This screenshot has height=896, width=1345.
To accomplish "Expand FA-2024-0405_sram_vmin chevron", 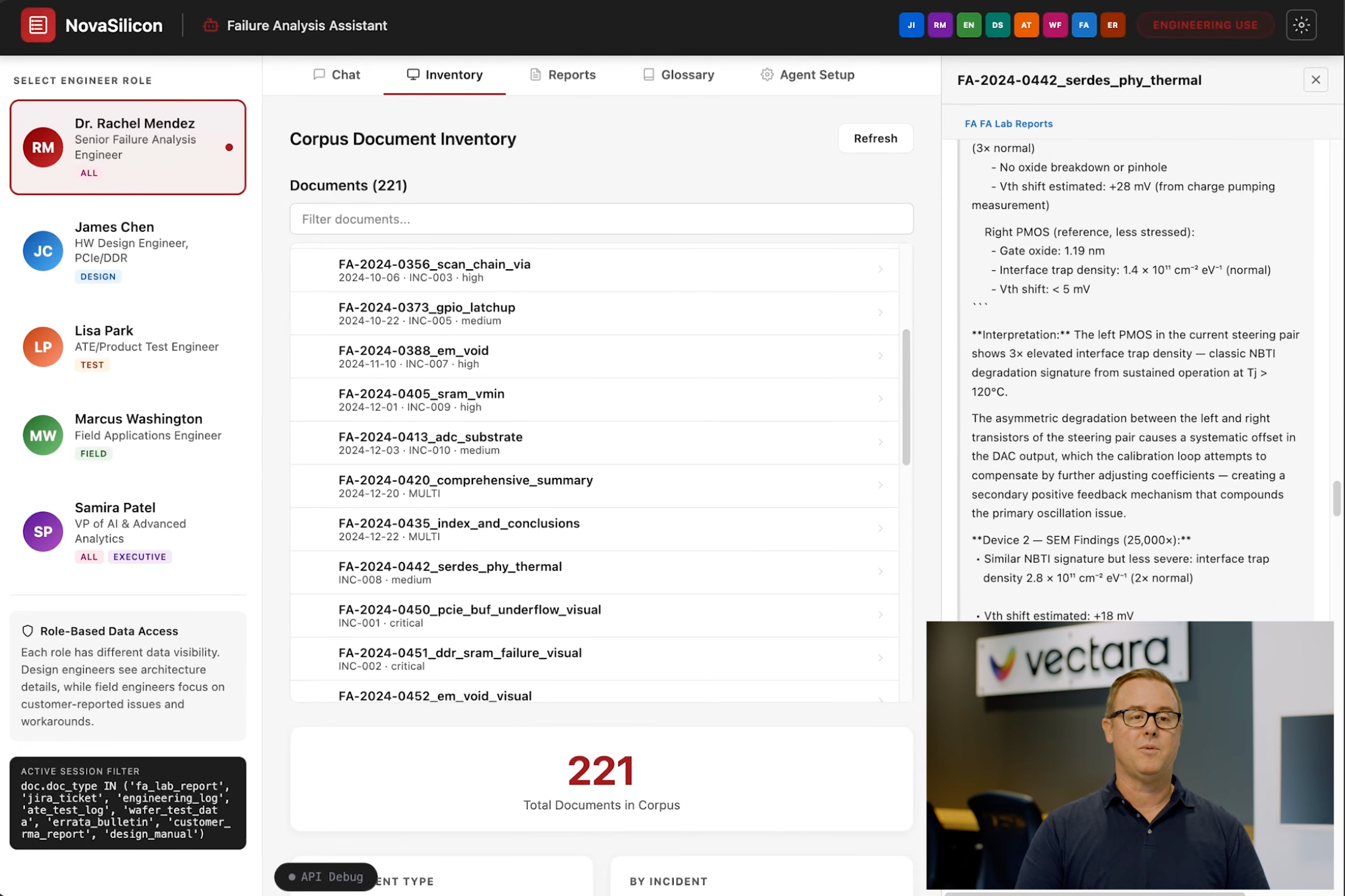I will 880,399.
